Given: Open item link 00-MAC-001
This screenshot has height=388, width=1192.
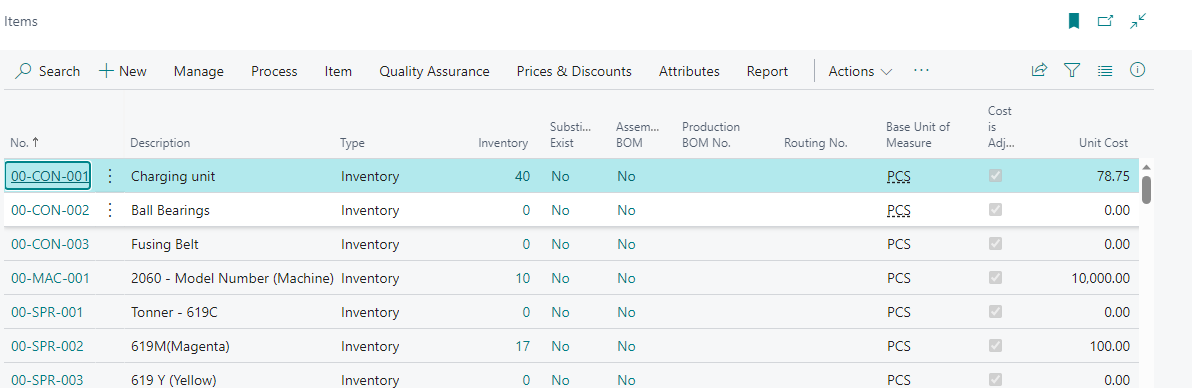Looking at the screenshot, I should (50, 278).
